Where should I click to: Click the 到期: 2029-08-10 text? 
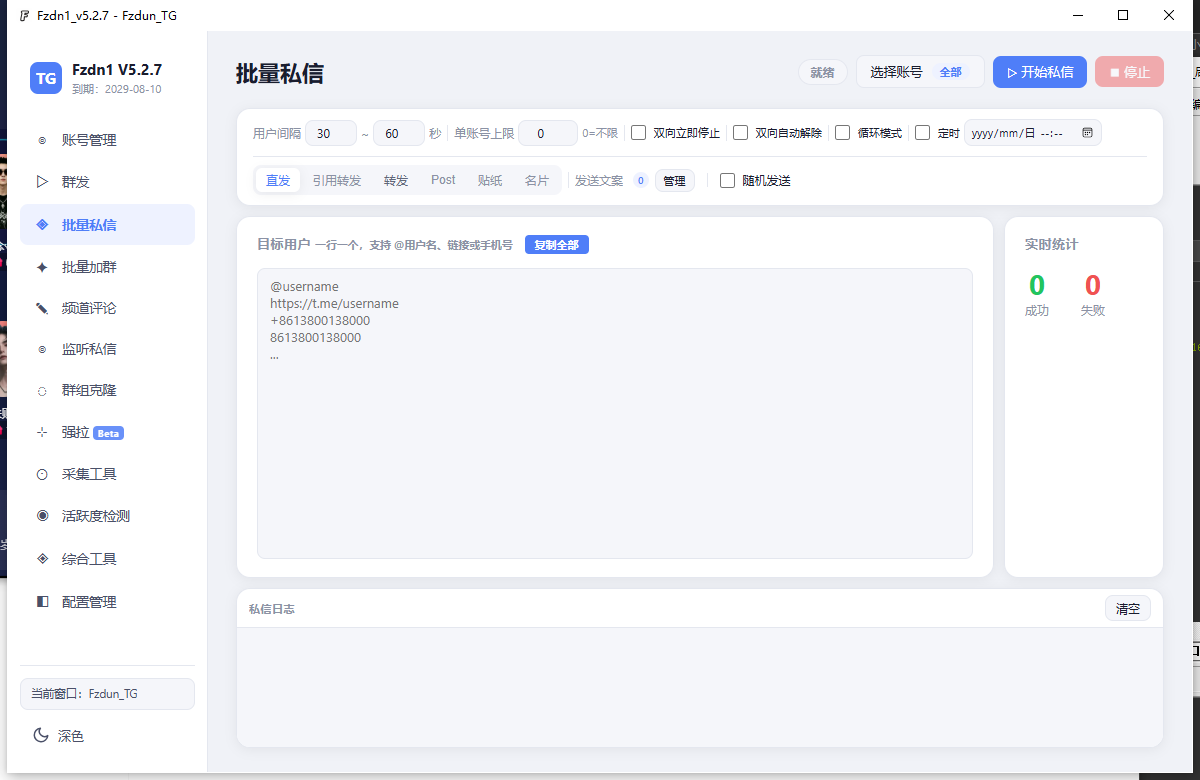coord(117,89)
